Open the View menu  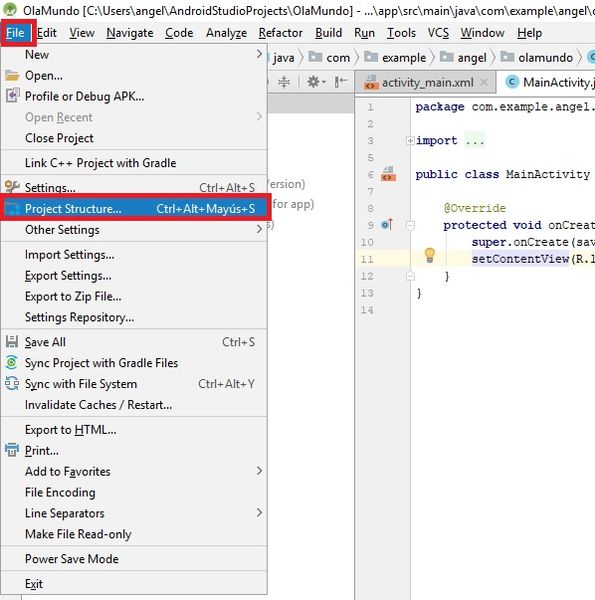click(82, 33)
